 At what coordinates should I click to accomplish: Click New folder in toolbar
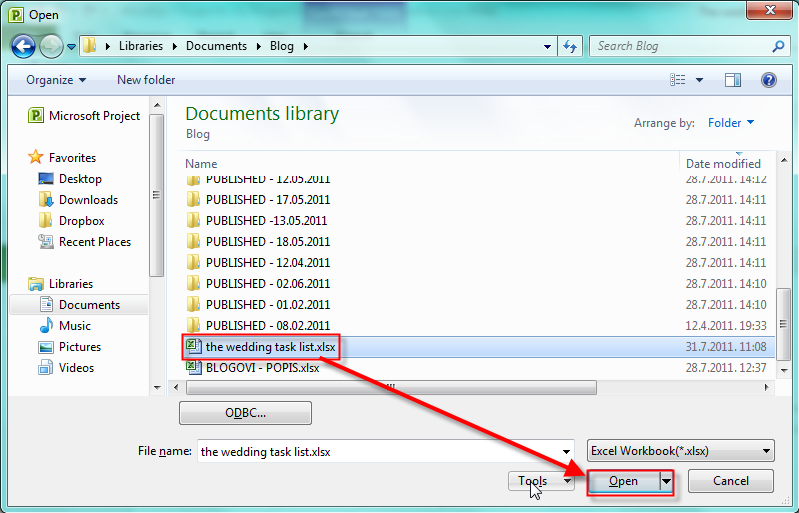146,80
